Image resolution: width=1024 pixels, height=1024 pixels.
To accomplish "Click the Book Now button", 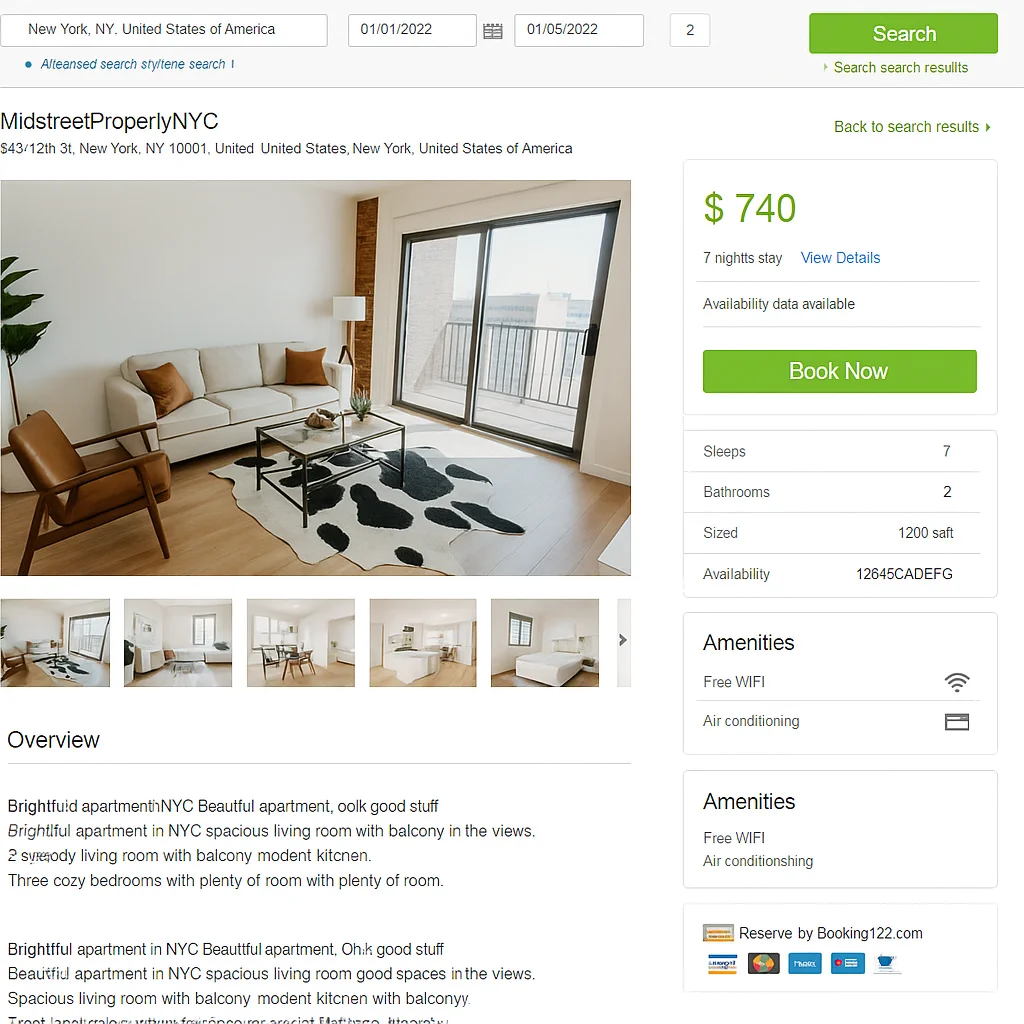I will pyautogui.click(x=839, y=371).
